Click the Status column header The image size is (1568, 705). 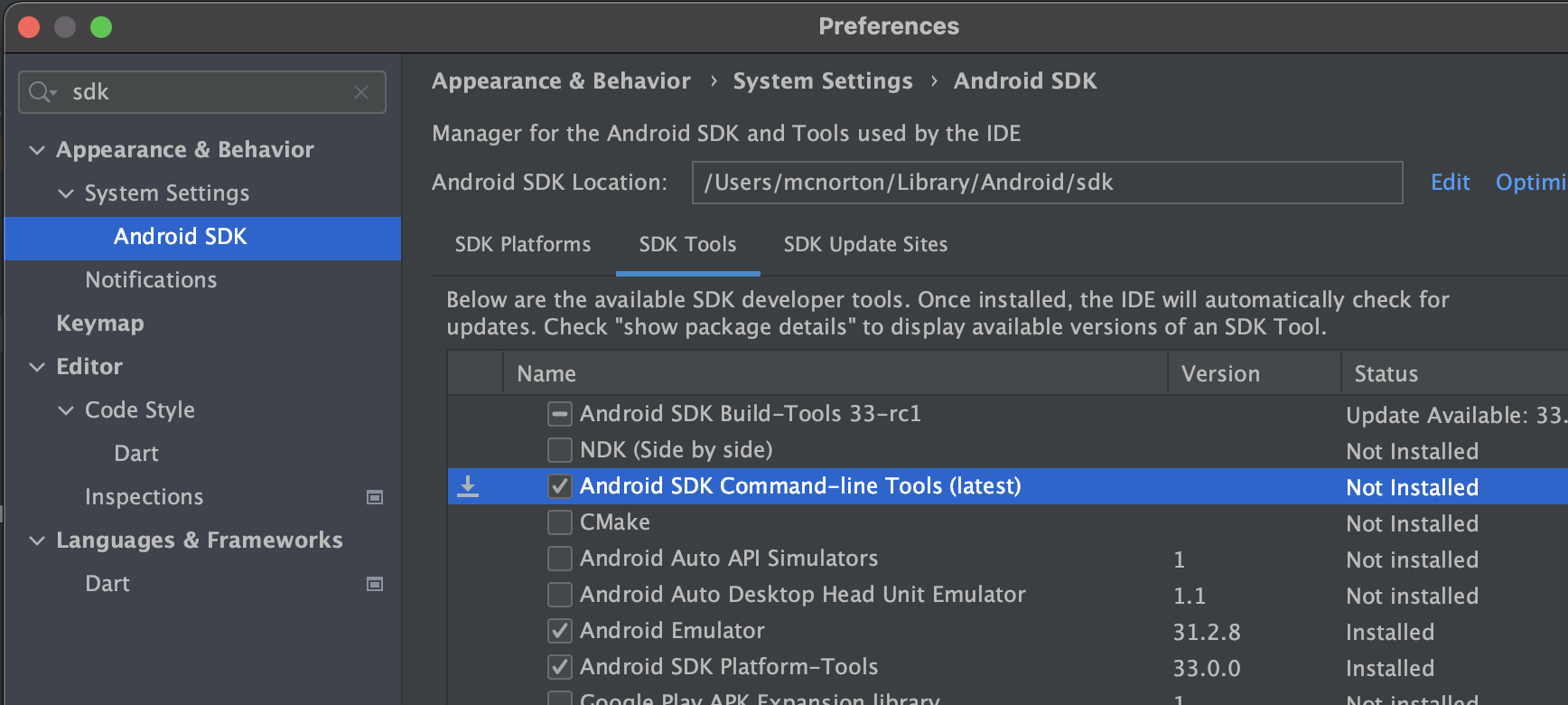coord(1455,373)
